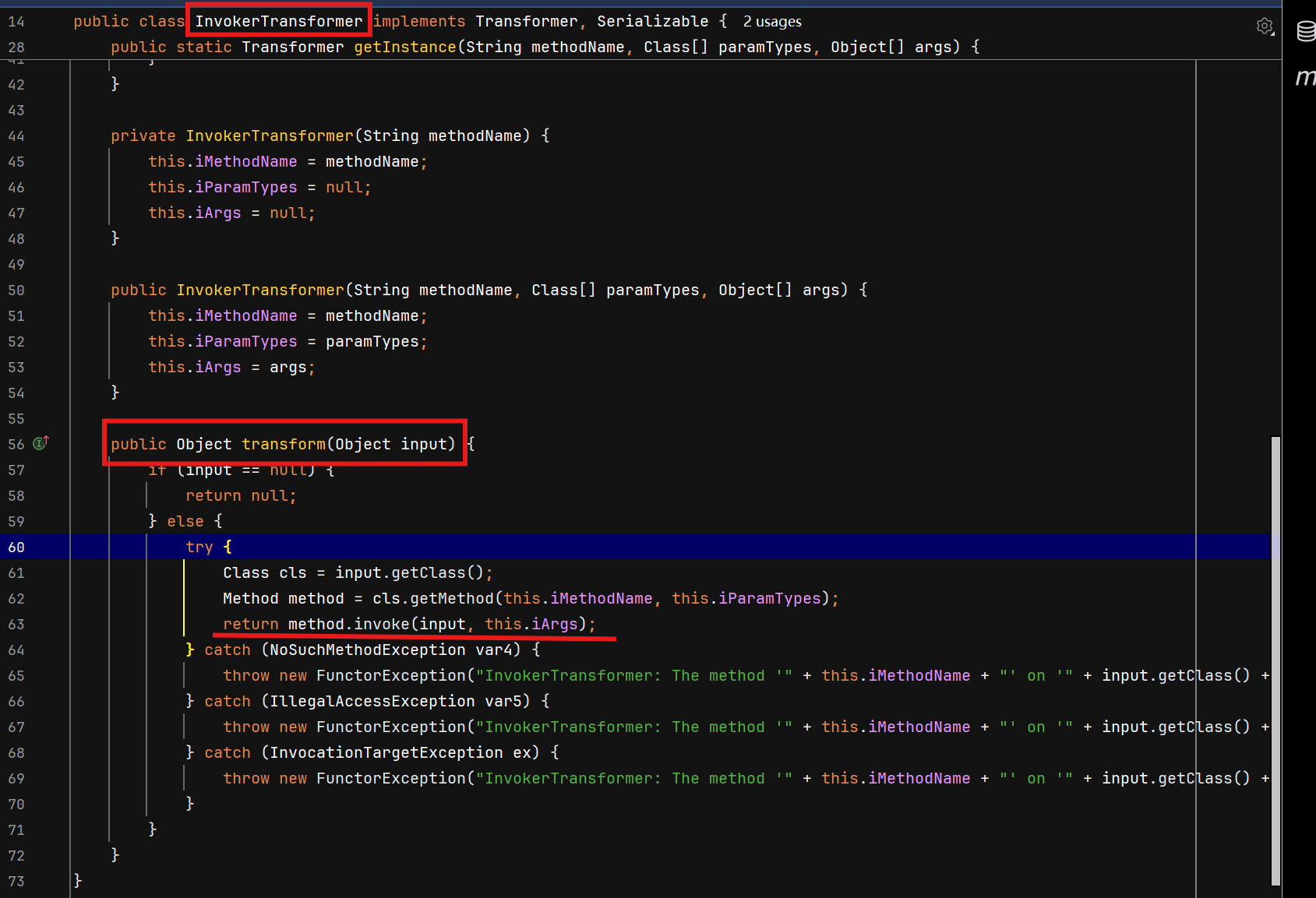Toggle breakpoint at line number 62
Image resolution: width=1316 pixels, height=898 pixels.
16,599
